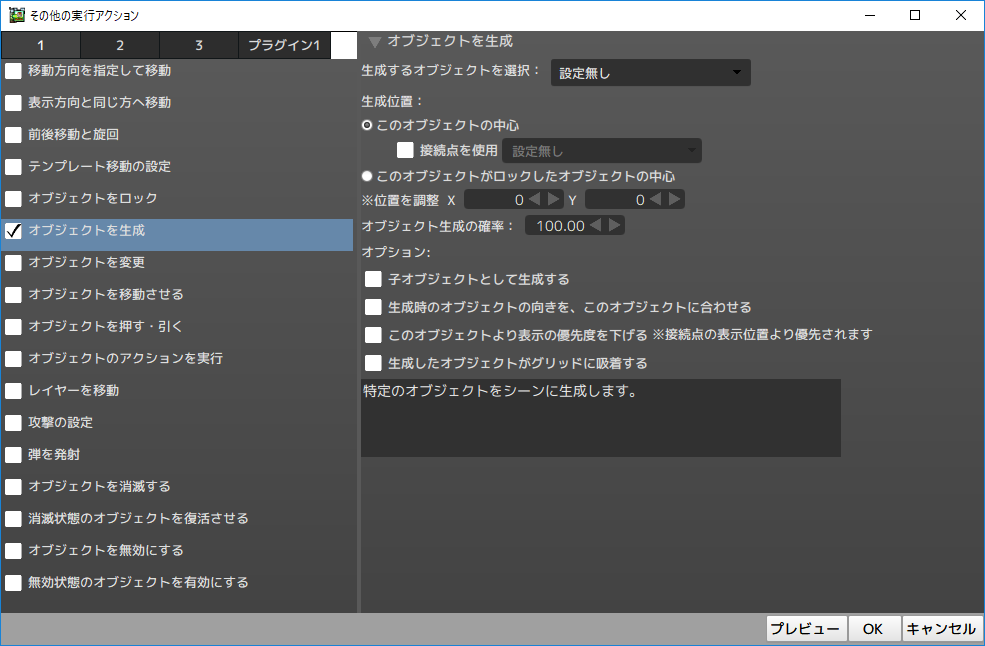The image size is (985, 646).
Task: Collapse the オブジェクトを生成 section triangle
Action: [375, 42]
